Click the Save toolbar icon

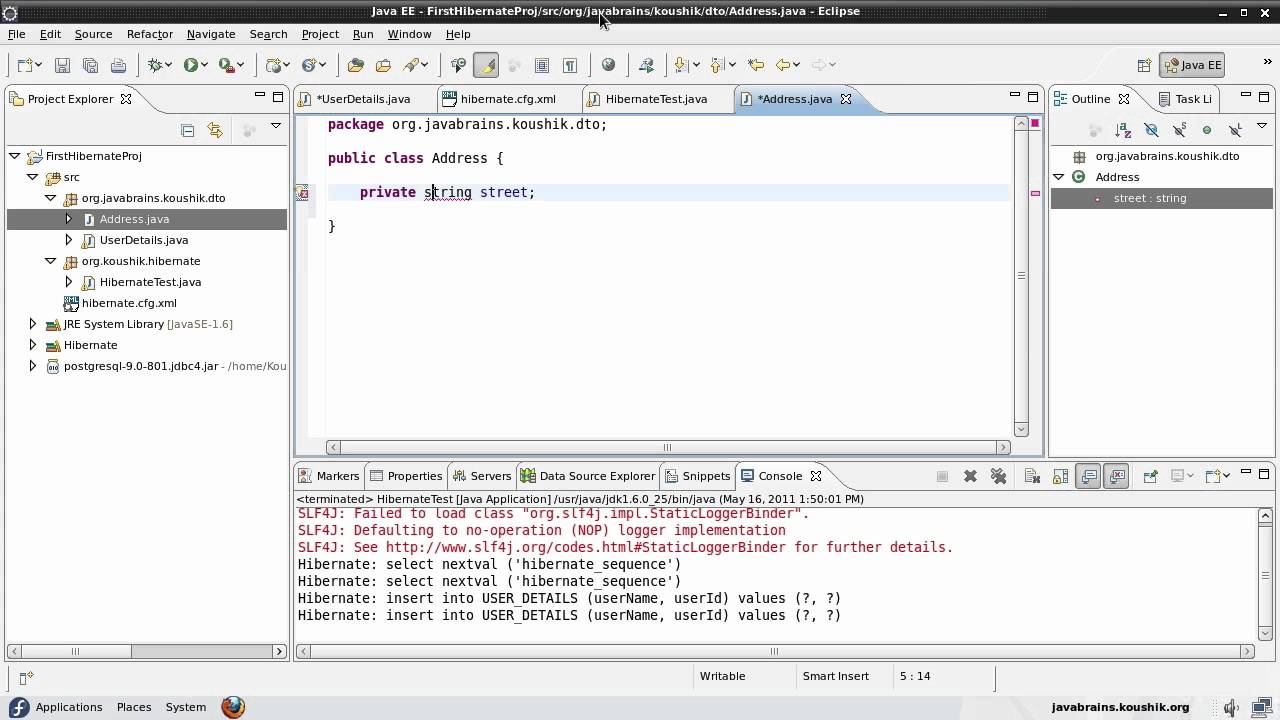(x=62, y=65)
